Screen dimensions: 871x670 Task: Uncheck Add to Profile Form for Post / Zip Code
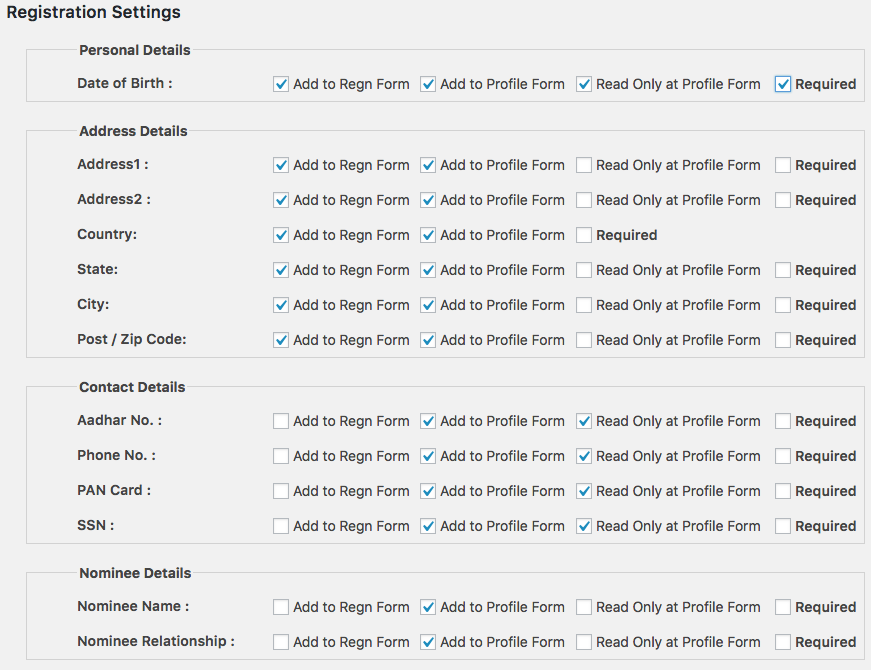[428, 340]
